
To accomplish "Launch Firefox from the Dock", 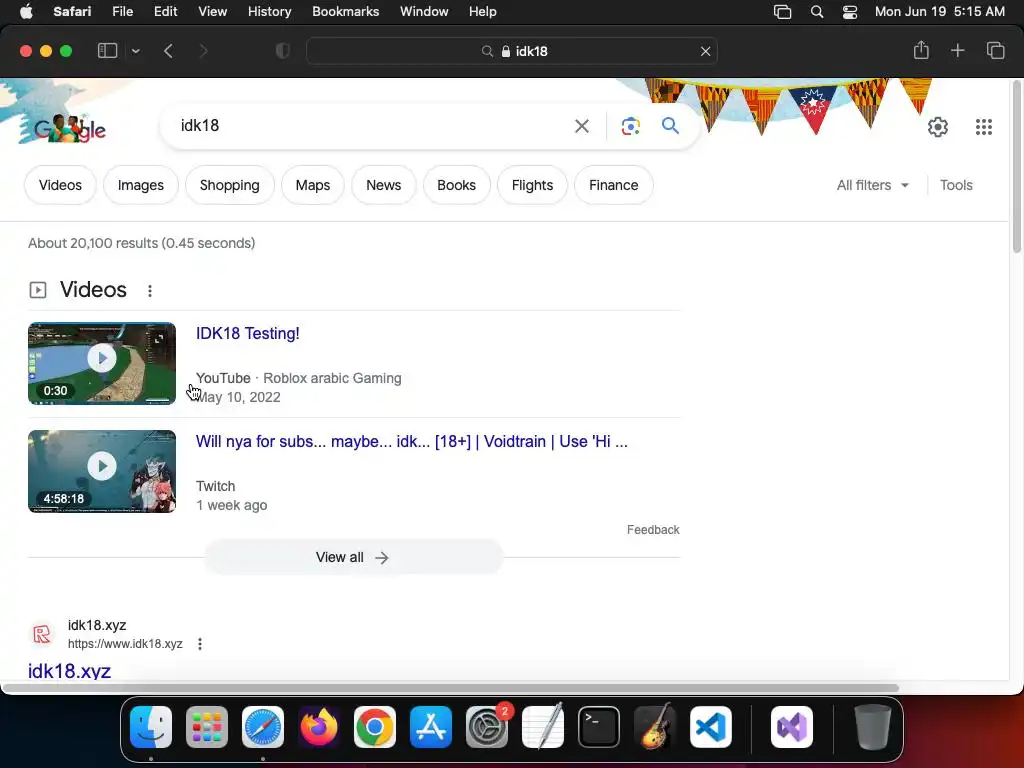I will click(319, 727).
